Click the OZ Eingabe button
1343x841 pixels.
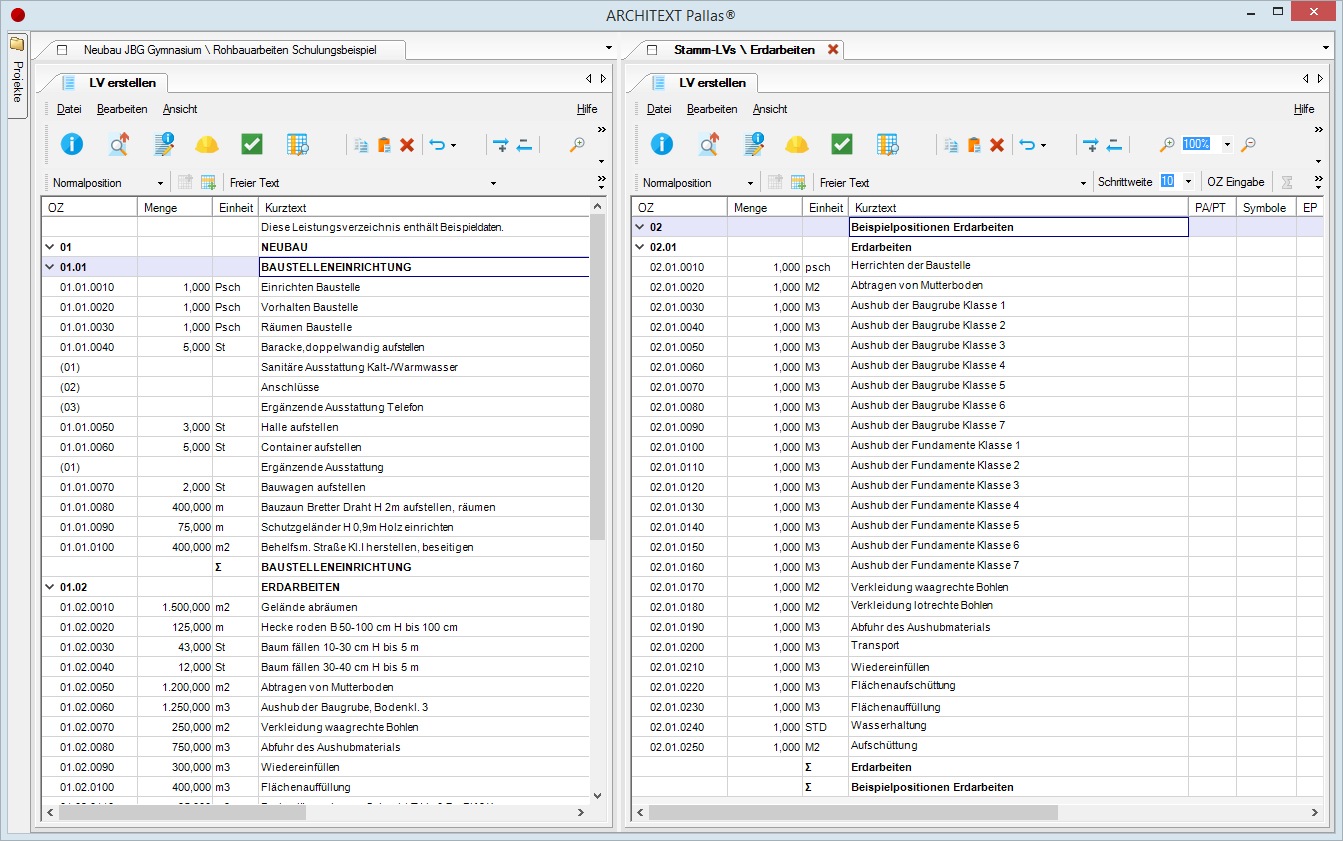(x=1235, y=182)
